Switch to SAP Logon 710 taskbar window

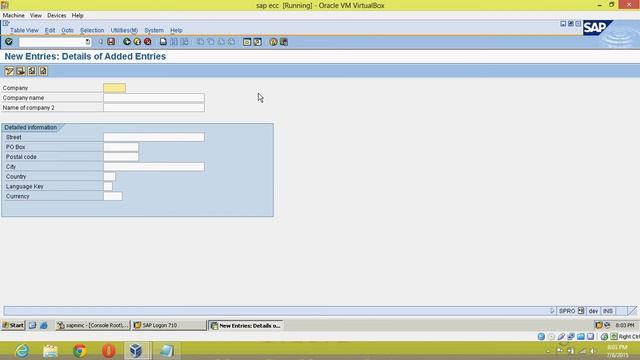click(x=169, y=325)
